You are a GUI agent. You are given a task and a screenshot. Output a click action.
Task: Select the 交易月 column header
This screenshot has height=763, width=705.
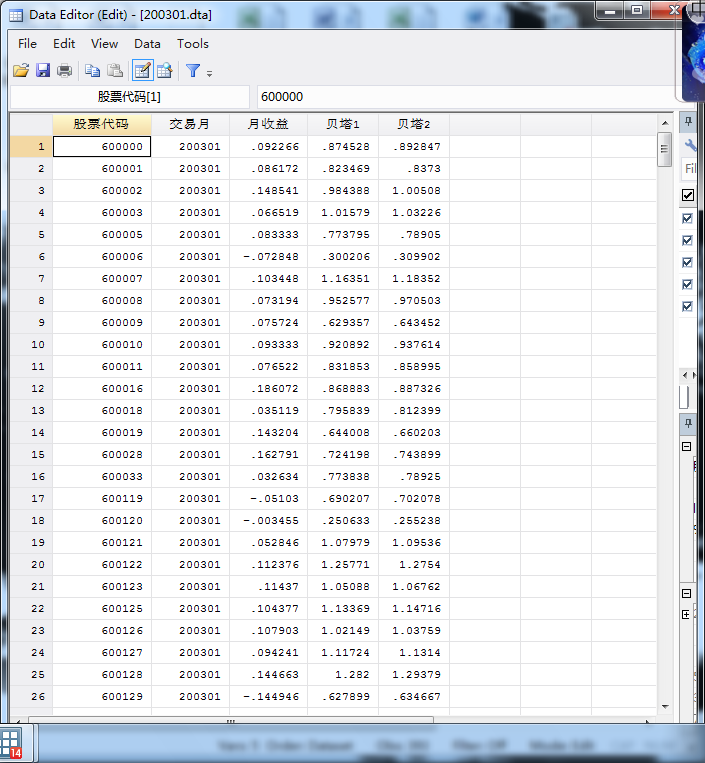tap(190, 124)
